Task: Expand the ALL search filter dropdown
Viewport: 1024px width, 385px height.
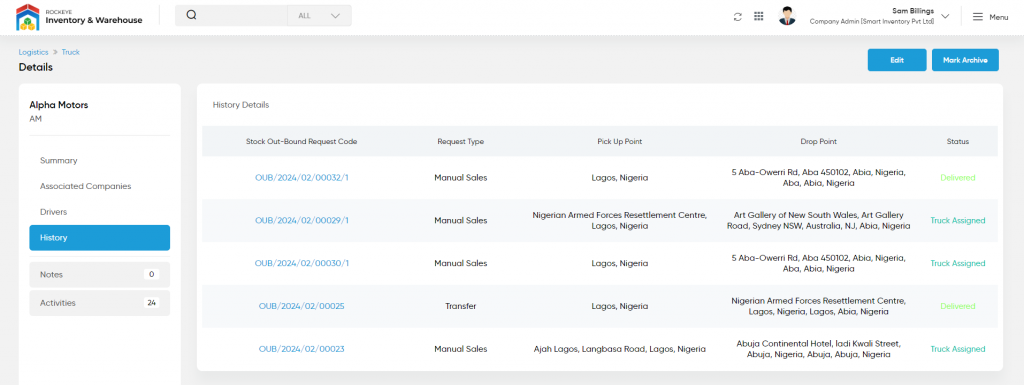Action: point(319,16)
